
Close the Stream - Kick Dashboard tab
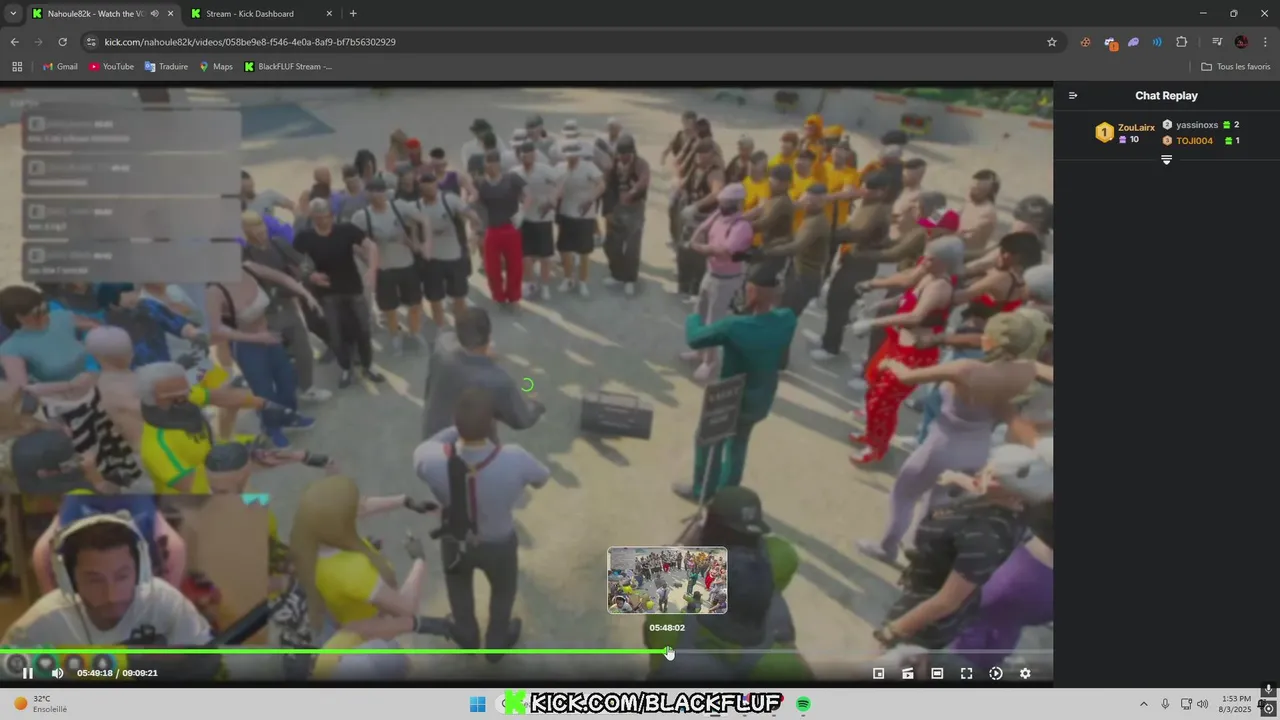(x=327, y=14)
